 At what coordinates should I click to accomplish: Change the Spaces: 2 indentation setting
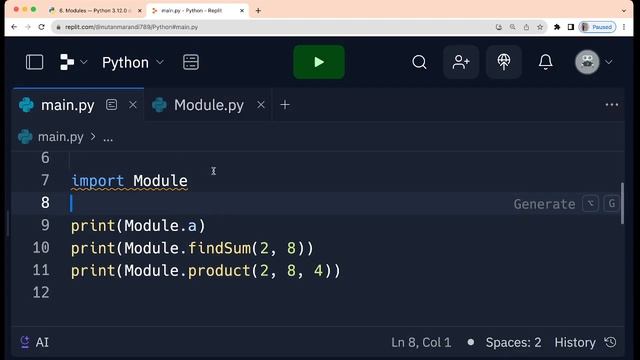[513, 342]
